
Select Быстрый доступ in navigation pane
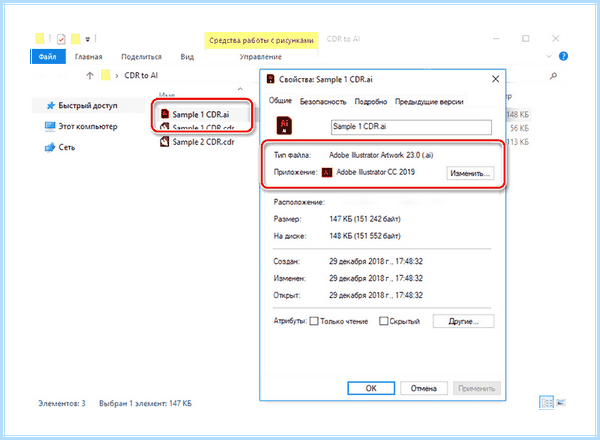tap(88, 106)
